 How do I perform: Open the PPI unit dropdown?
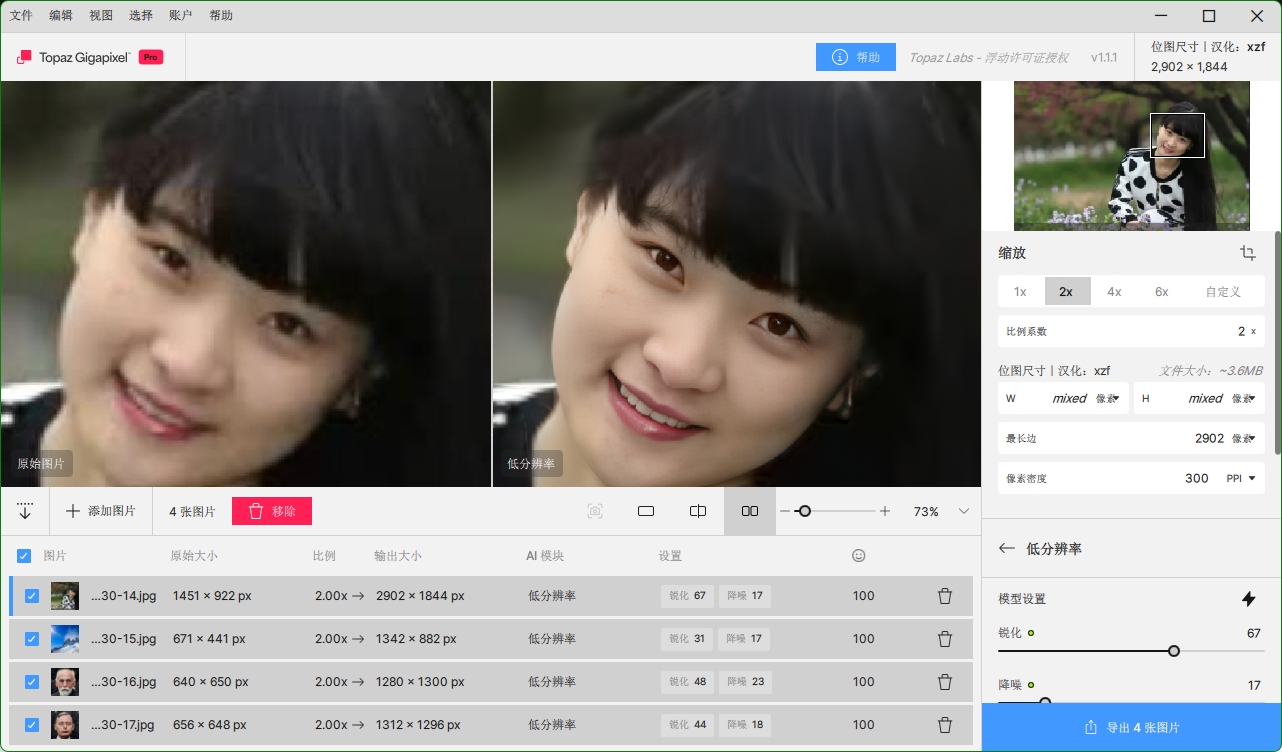1243,479
